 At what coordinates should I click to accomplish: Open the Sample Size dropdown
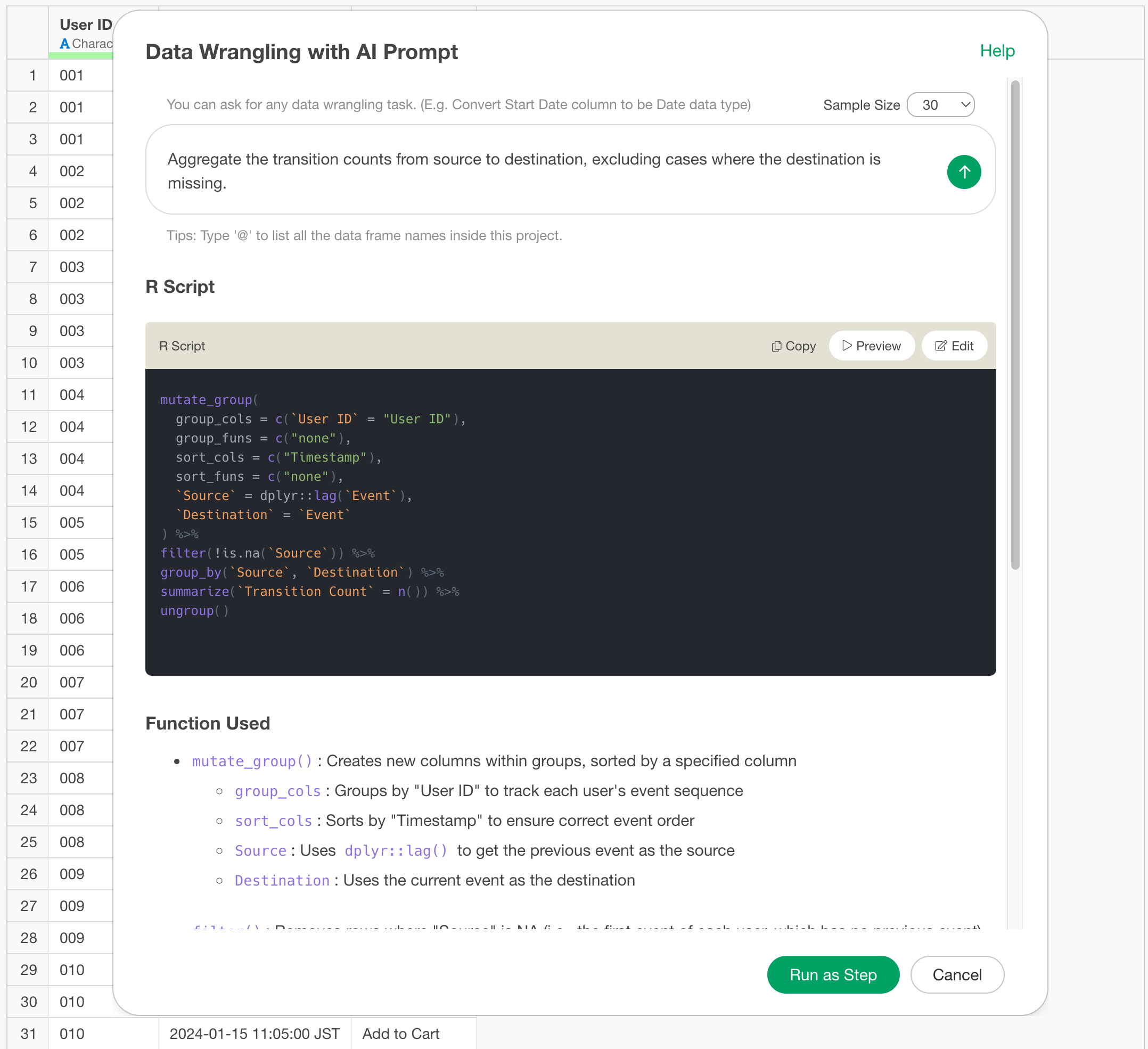[x=940, y=105]
